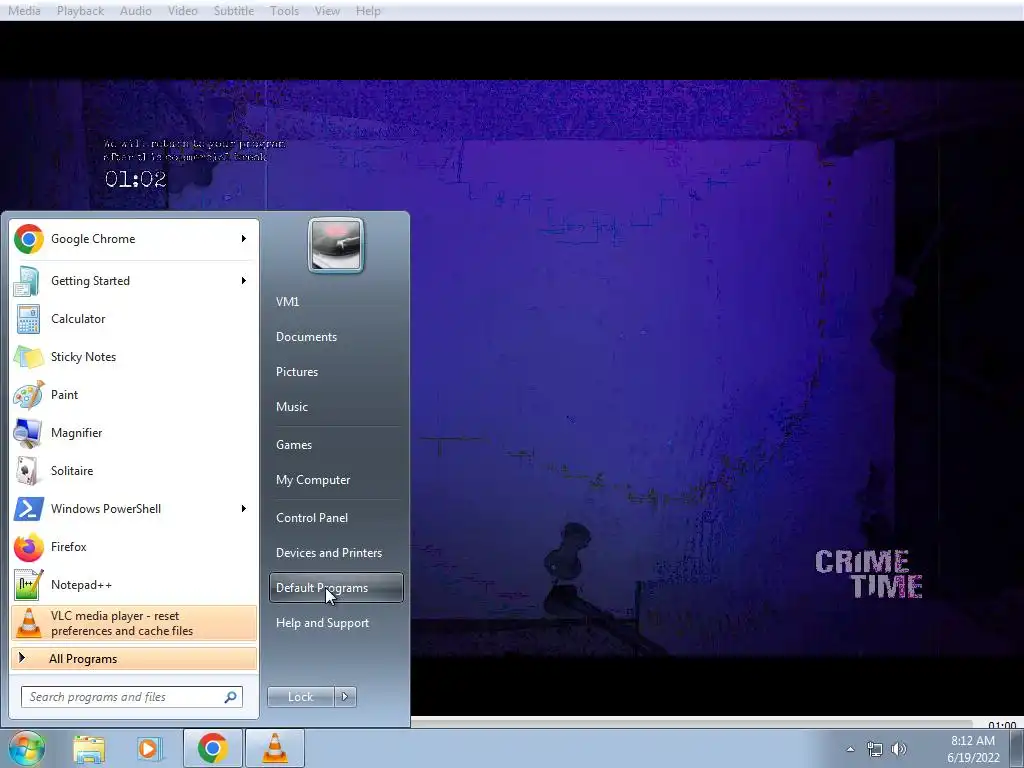Open Default Programs

[x=336, y=588]
